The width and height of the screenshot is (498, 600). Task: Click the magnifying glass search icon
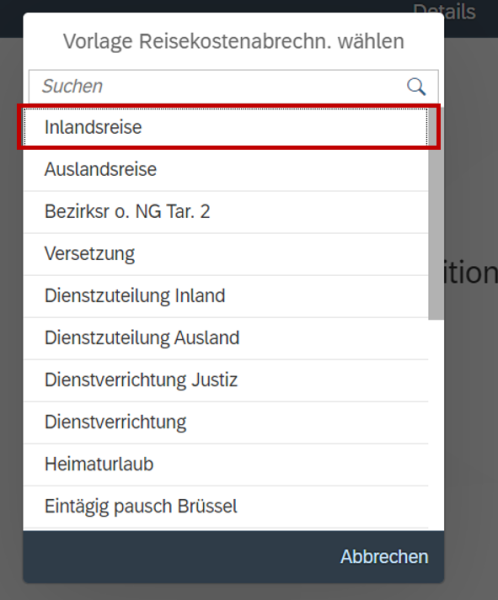tap(416, 86)
